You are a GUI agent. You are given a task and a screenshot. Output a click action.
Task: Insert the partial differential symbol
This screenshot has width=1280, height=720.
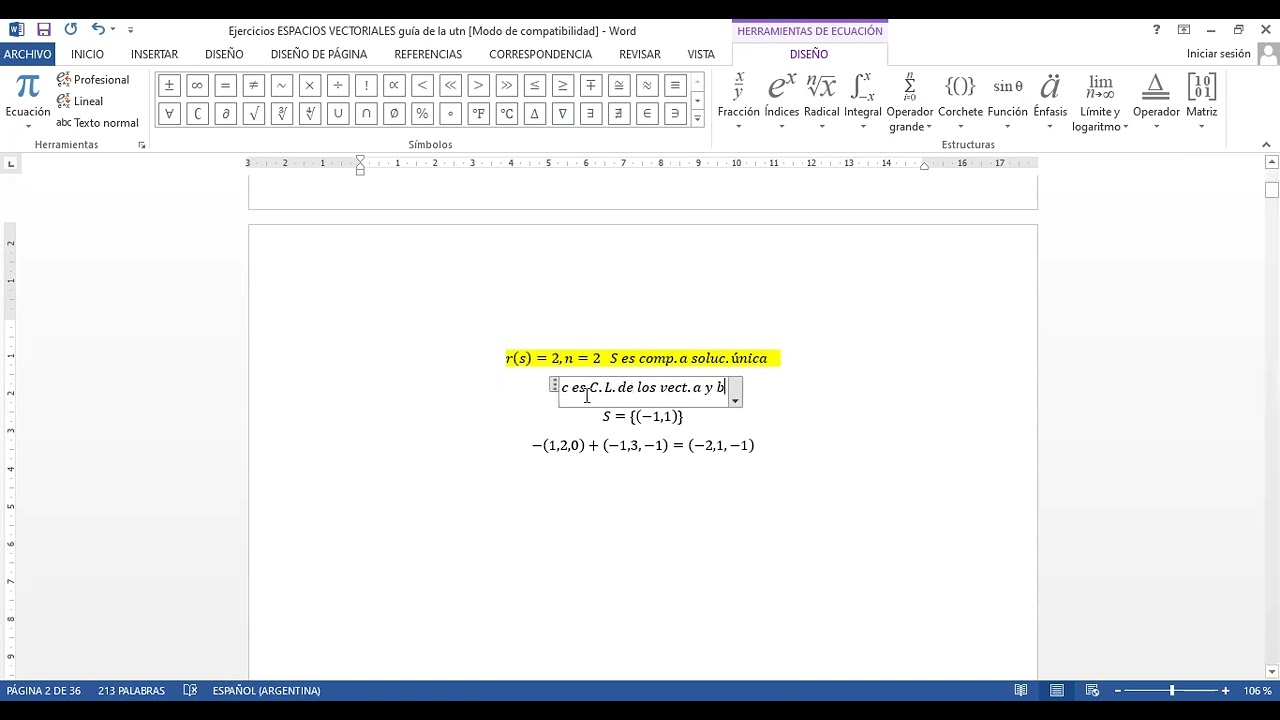click(x=225, y=114)
